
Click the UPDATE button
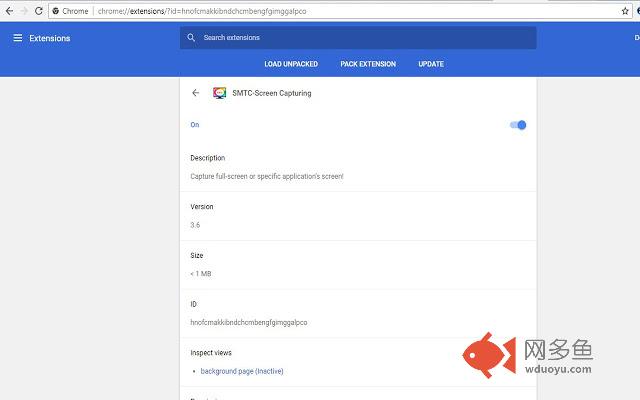(431, 64)
